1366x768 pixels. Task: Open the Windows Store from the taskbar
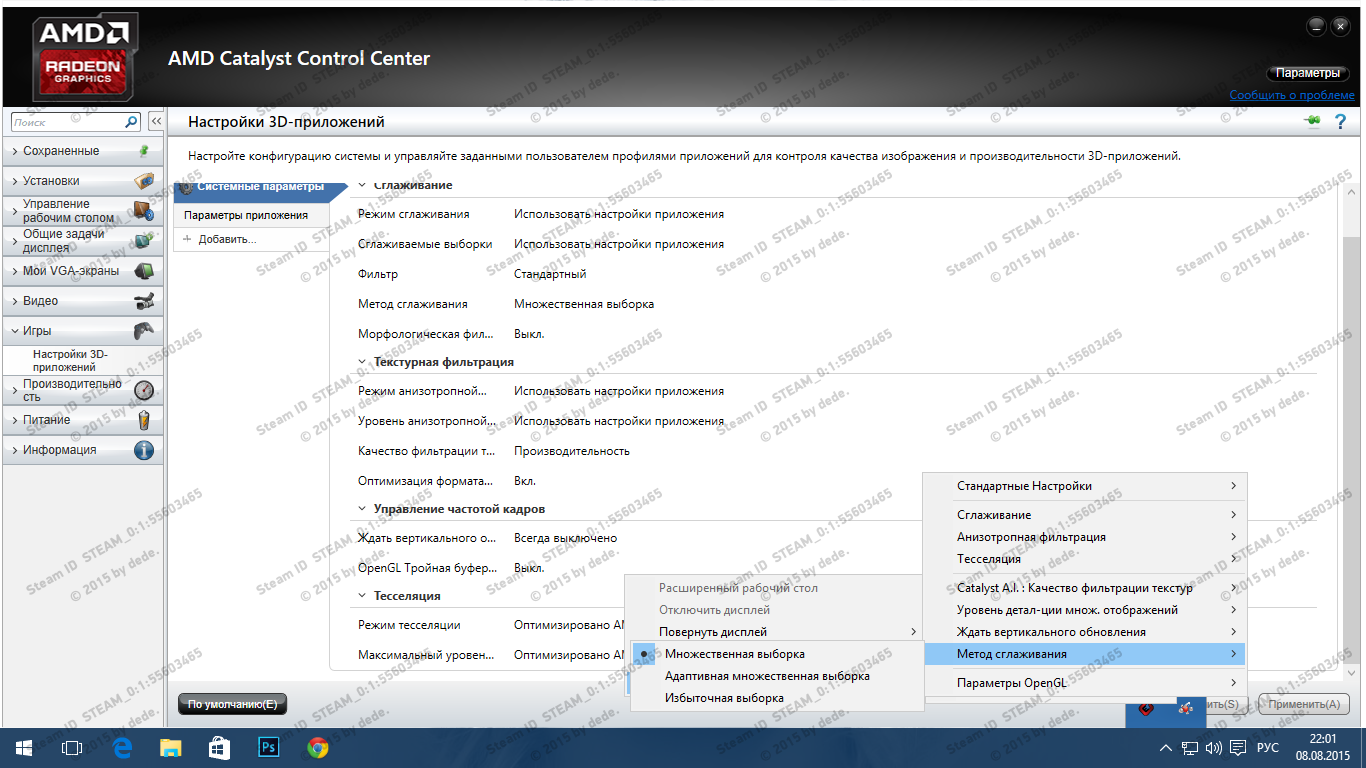[x=220, y=748]
